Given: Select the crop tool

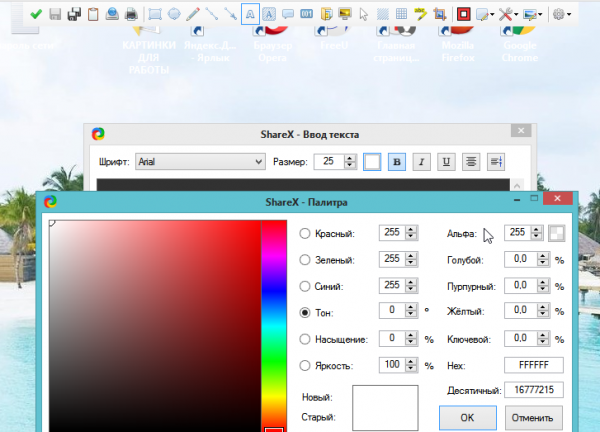Looking at the screenshot, I should pyautogui.click(x=440, y=15).
